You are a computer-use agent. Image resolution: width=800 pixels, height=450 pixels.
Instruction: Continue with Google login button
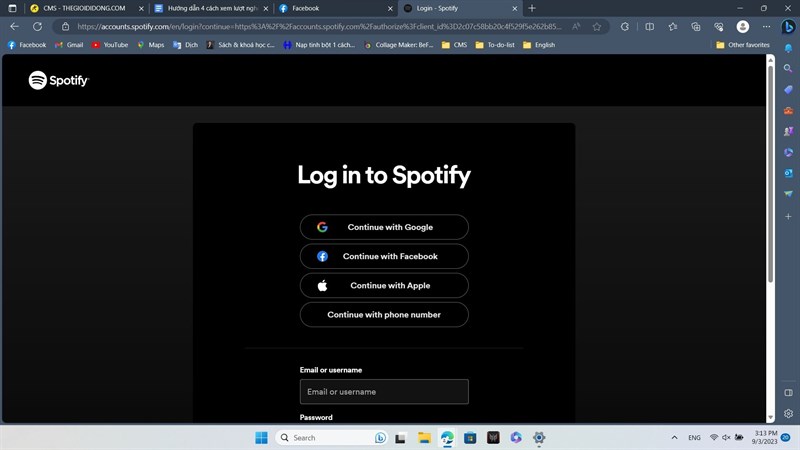pos(384,227)
